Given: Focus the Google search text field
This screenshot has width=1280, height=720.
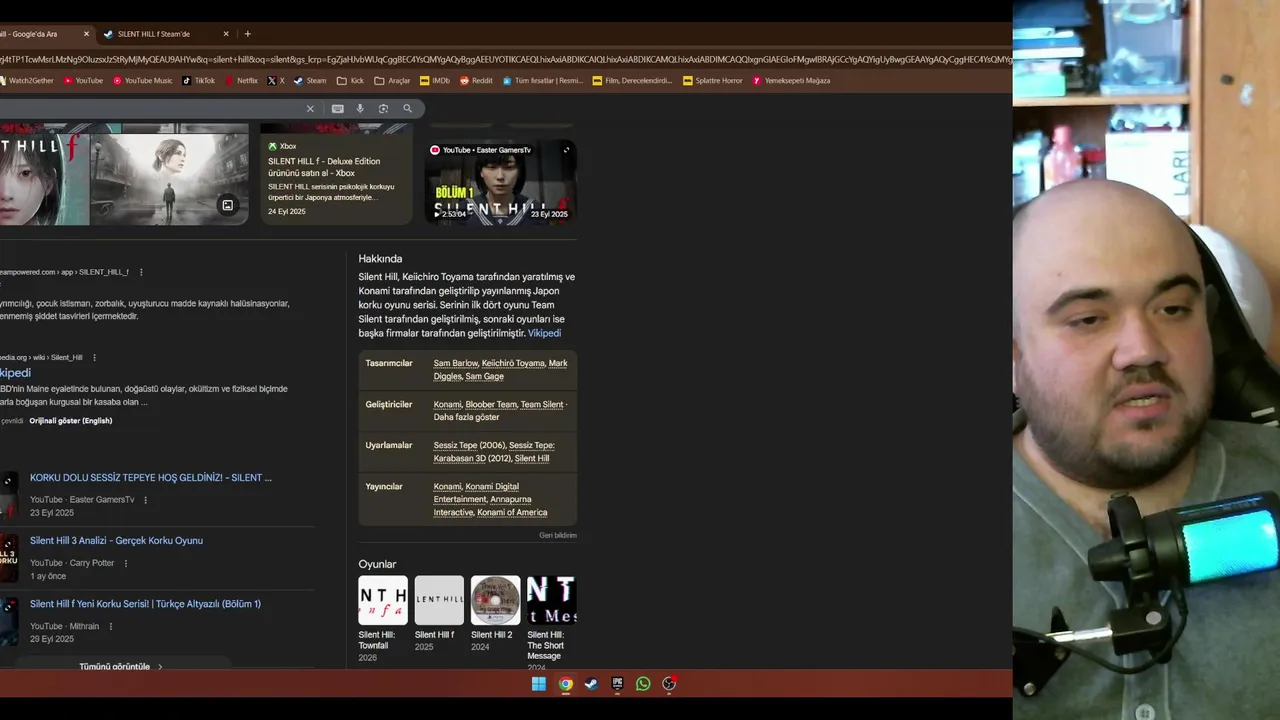Looking at the screenshot, I should [x=150, y=108].
